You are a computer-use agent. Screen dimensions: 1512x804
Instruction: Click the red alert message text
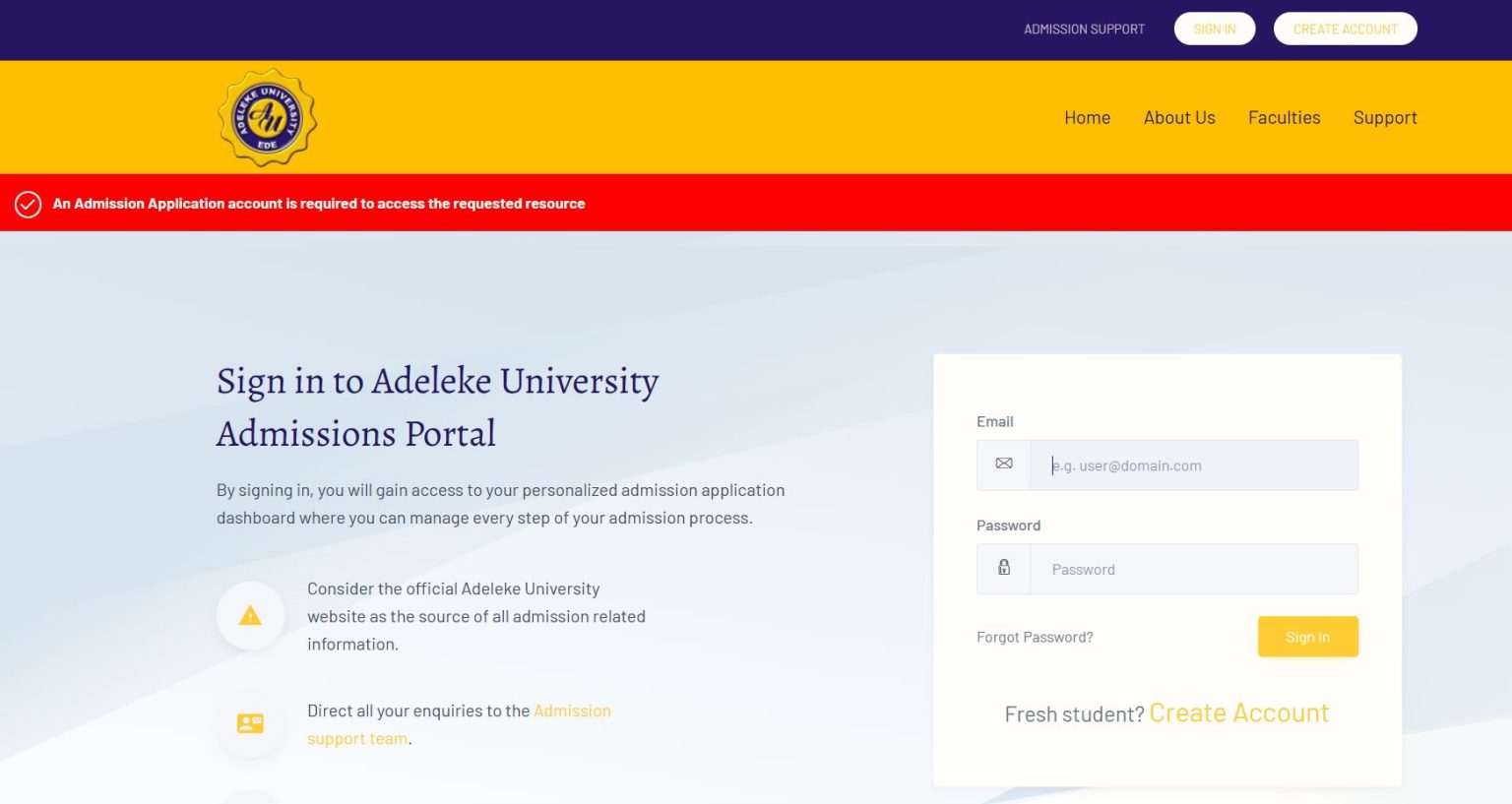pyautogui.click(x=319, y=204)
